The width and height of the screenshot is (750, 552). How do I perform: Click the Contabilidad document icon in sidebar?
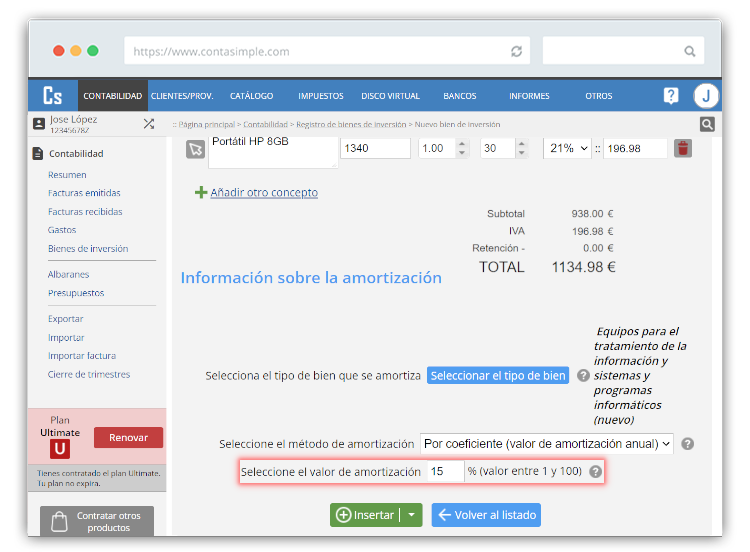click(38, 154)
